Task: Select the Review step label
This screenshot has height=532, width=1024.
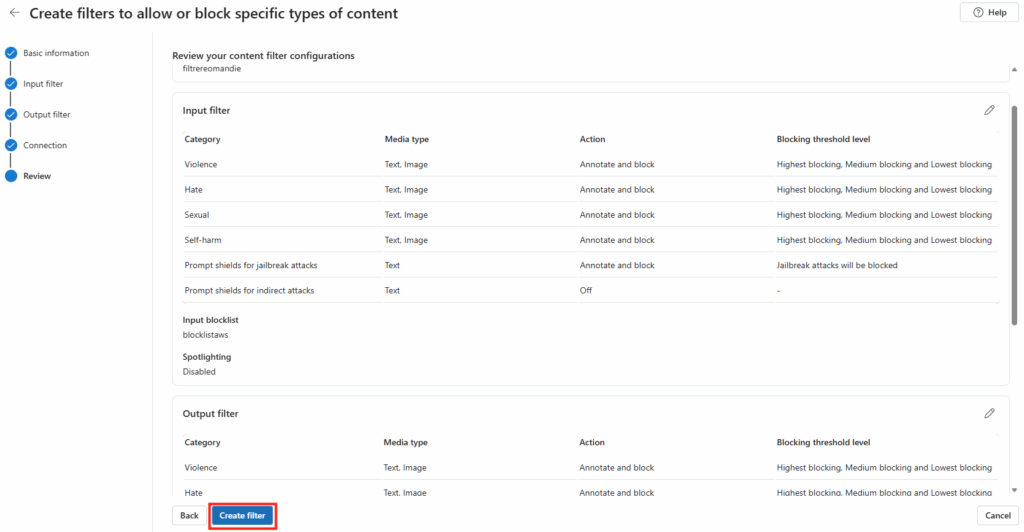Action: [x=37, y=176]
